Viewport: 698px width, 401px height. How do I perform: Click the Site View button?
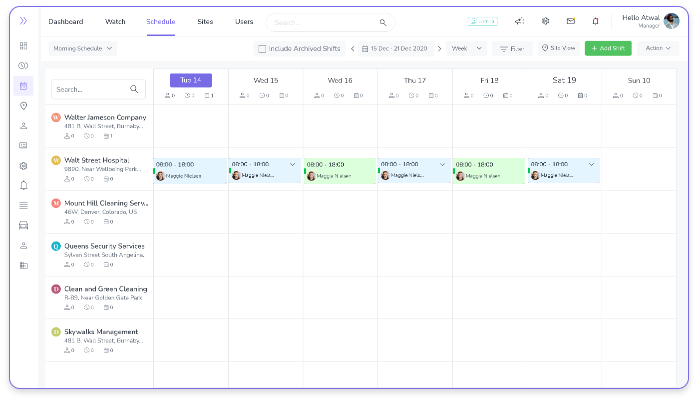click(x=558, y=48)
